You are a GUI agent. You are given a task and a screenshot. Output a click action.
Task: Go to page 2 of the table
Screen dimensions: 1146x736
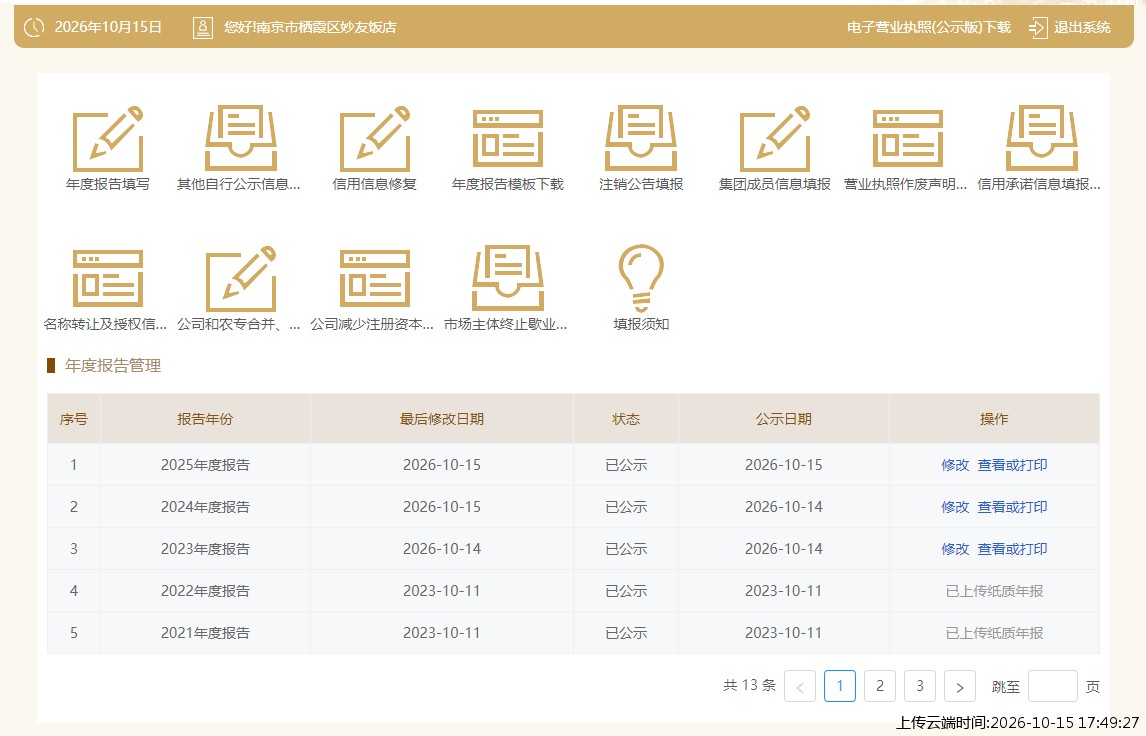pyautogui.click(x=880, y=686)
